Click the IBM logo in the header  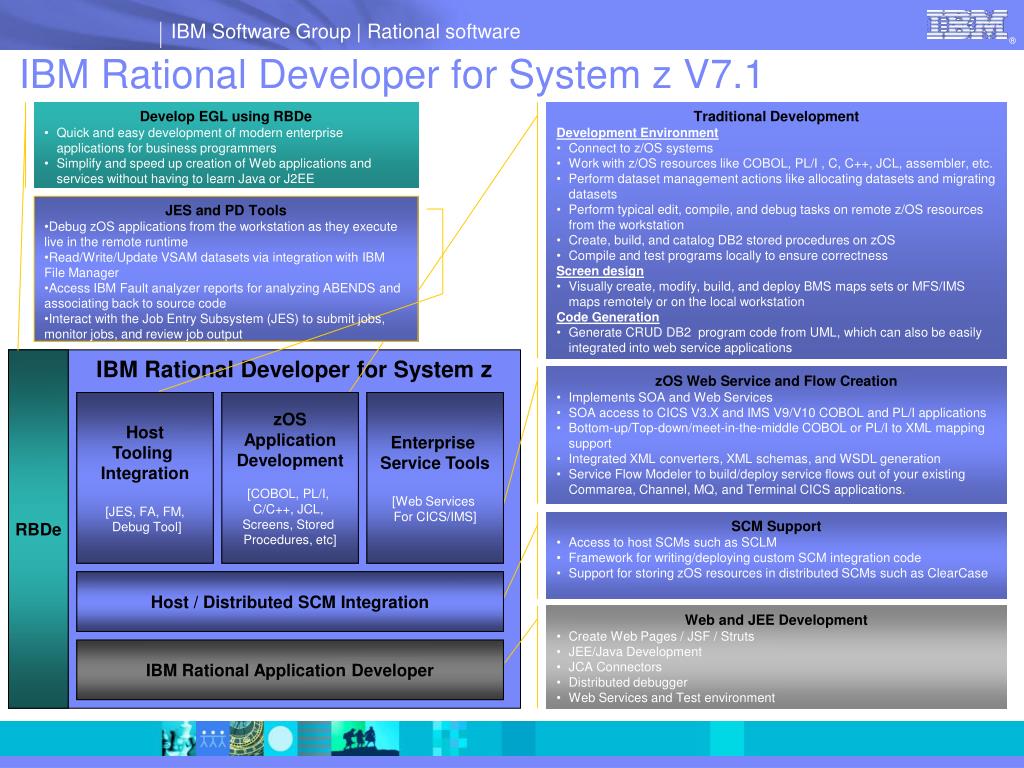(x=967, y=25)
